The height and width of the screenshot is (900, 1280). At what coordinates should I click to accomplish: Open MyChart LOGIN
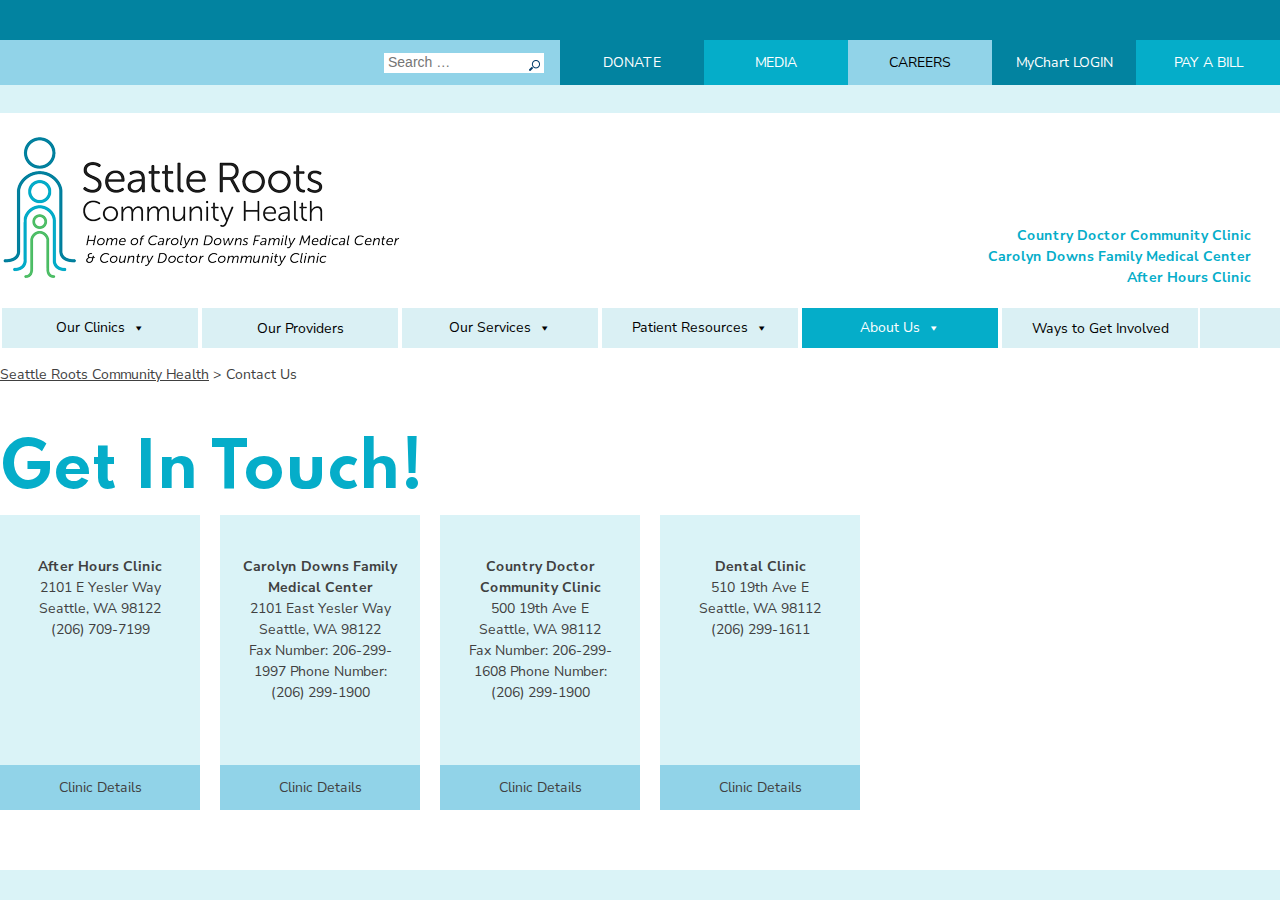click(1064, 62)
